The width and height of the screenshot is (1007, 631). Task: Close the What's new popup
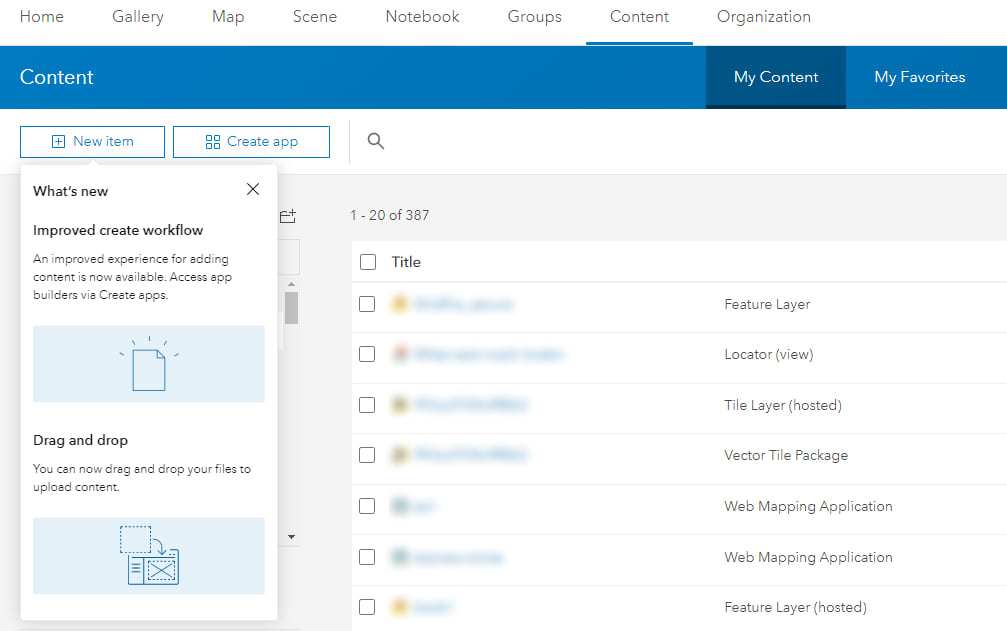[253, 189]
